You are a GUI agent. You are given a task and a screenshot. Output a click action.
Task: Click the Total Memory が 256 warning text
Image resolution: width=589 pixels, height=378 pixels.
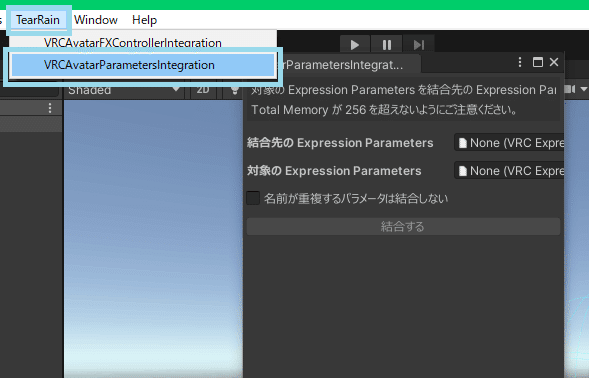(385, 110)
